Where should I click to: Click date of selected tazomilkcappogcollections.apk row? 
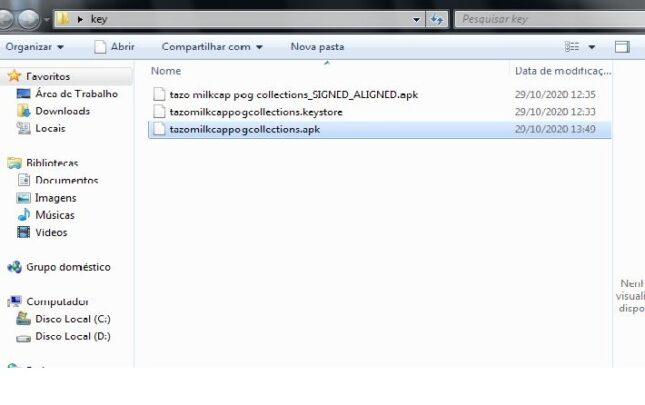[555, 129]
